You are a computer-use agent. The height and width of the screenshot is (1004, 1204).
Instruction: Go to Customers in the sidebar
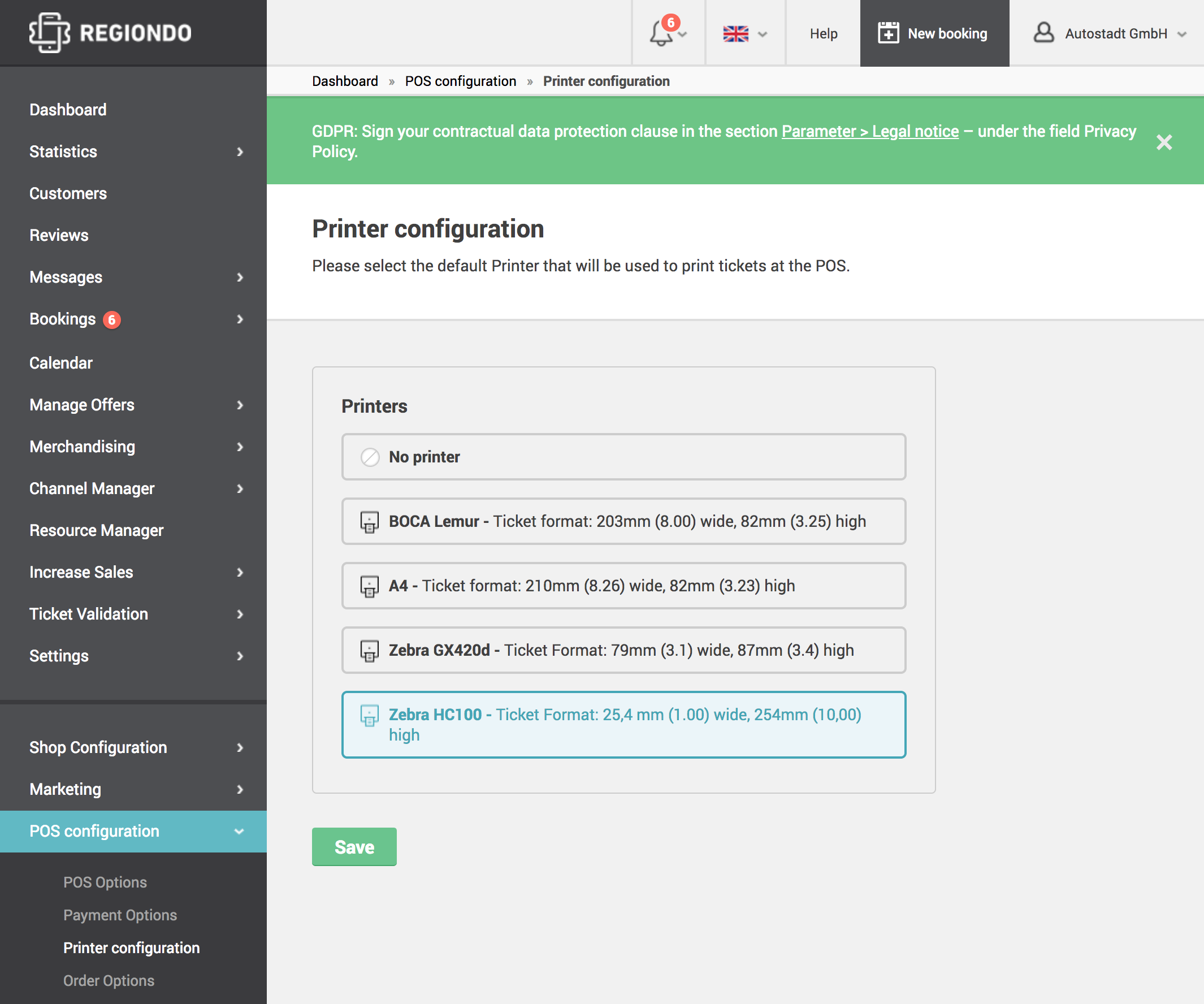coord(68,193)
